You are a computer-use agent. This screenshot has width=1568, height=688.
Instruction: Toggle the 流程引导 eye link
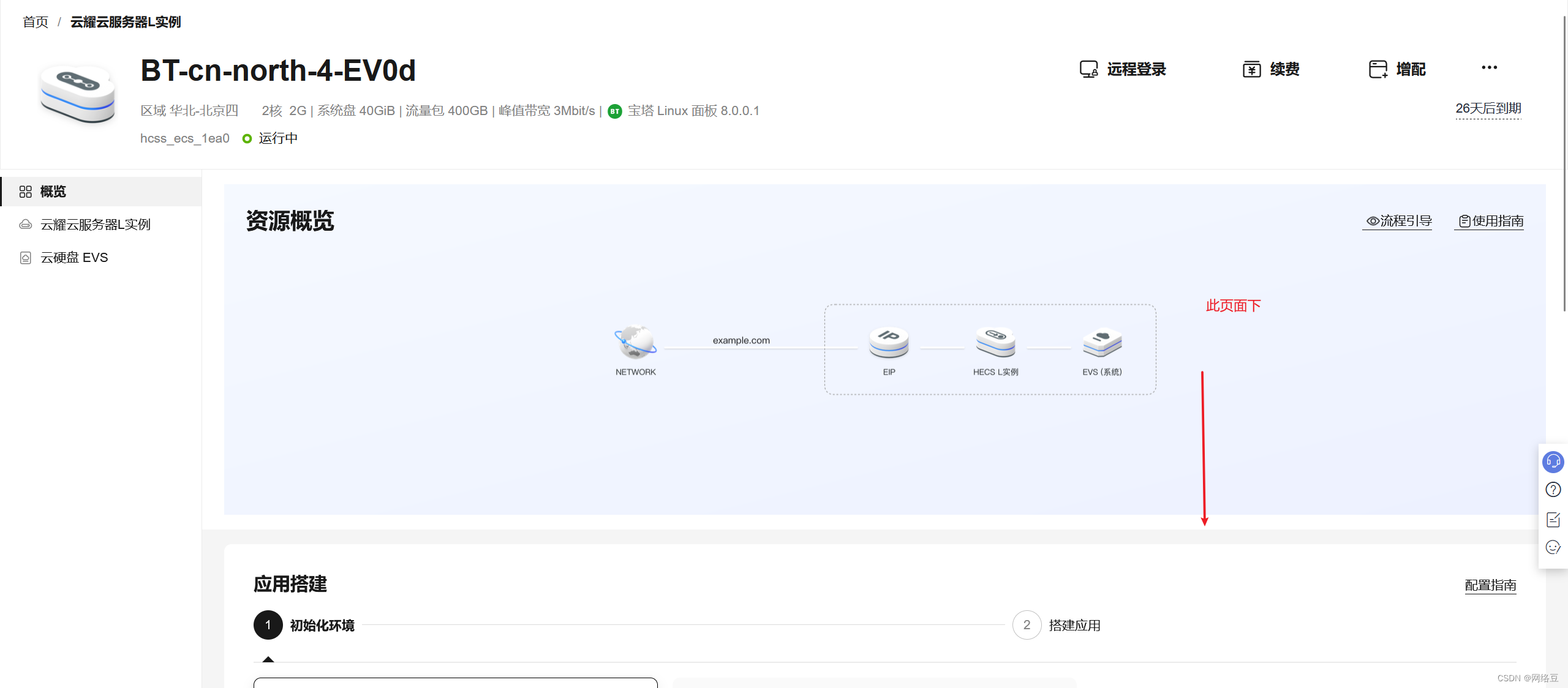click(1398, 221)
